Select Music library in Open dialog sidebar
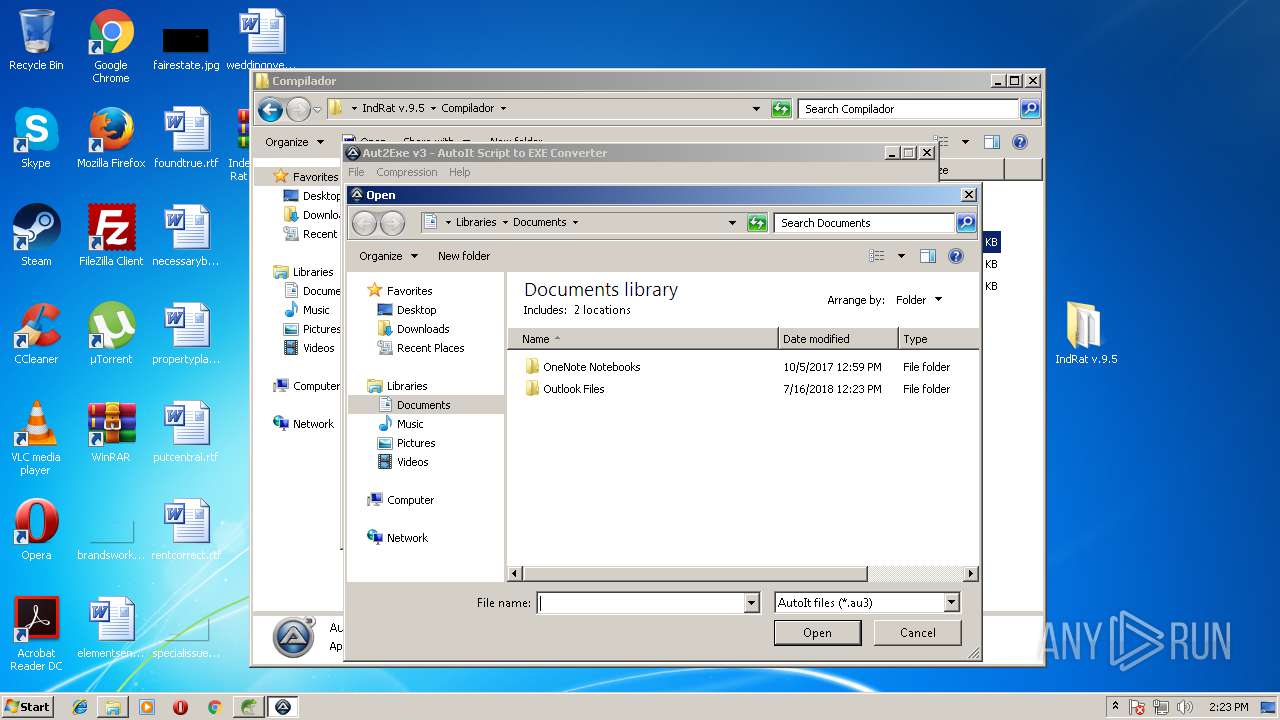 coord(410,424)
